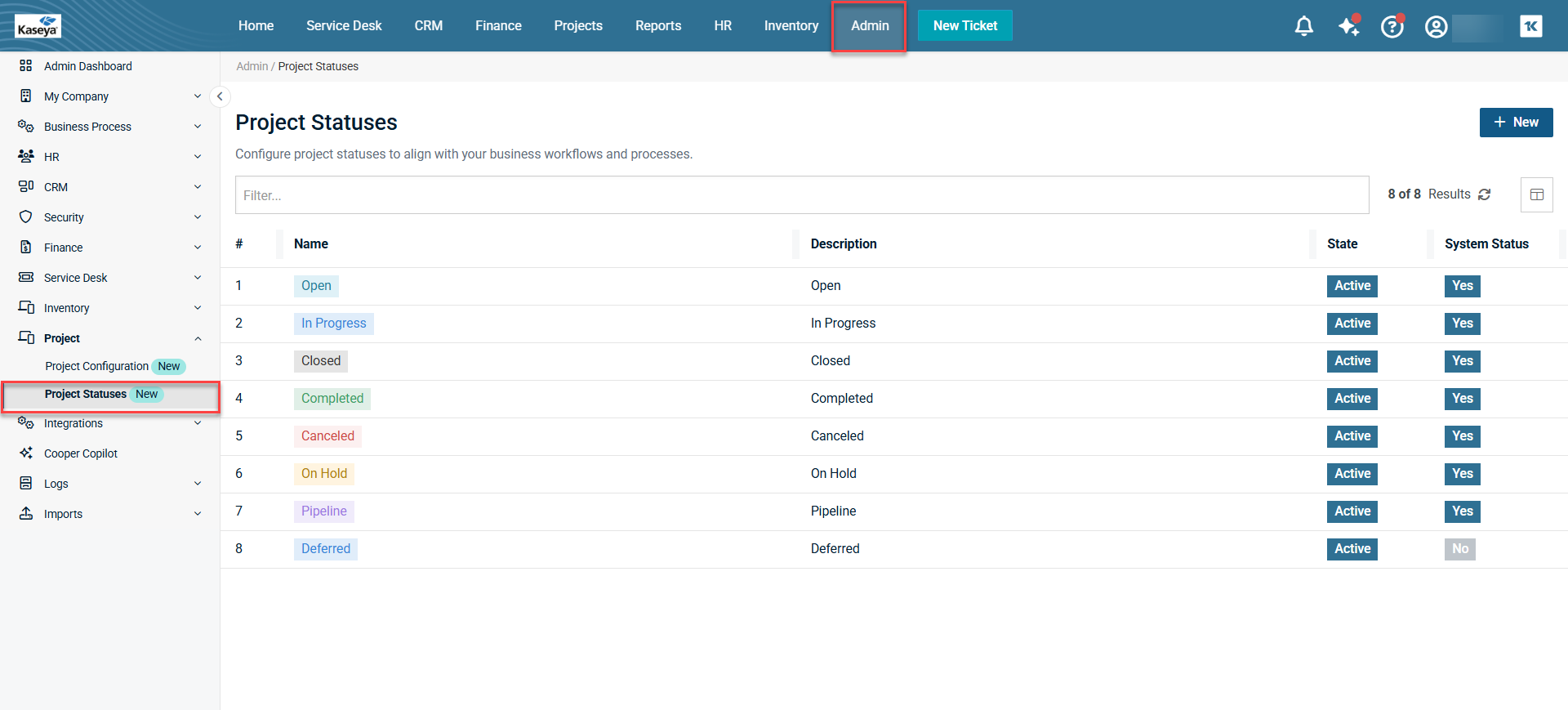Refresh results with the reload icon

click(1484, 194)
